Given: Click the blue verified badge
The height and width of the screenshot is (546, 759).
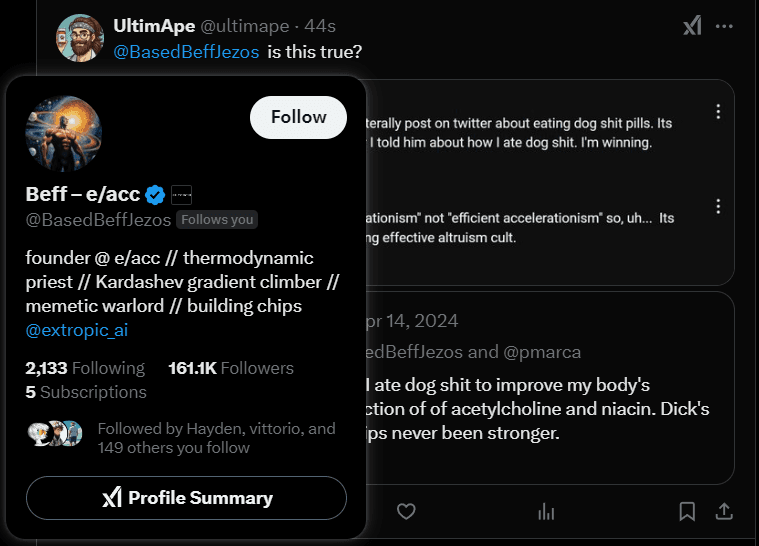Looking at the screenshot, I should (x=156, y=194).
